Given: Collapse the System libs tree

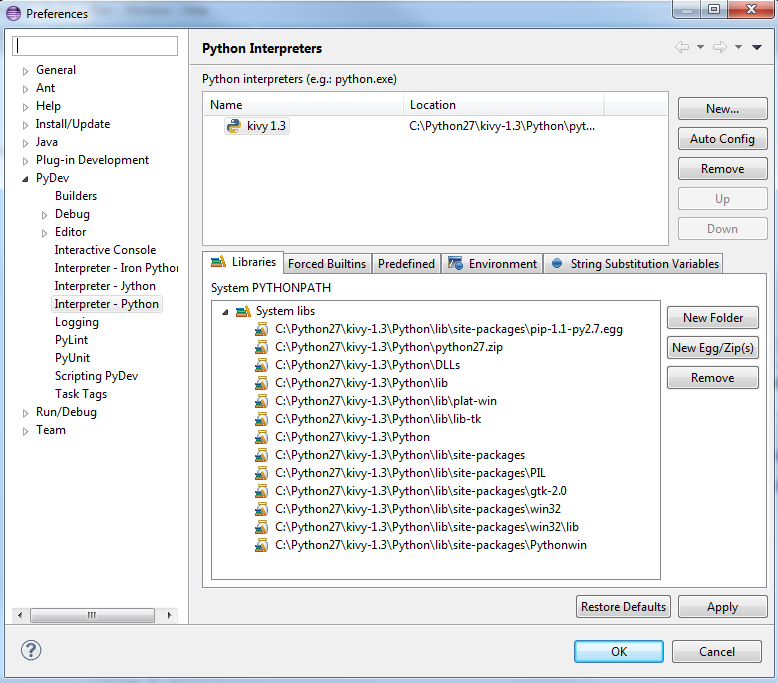Looking at the screenshot, I should 225,312.
